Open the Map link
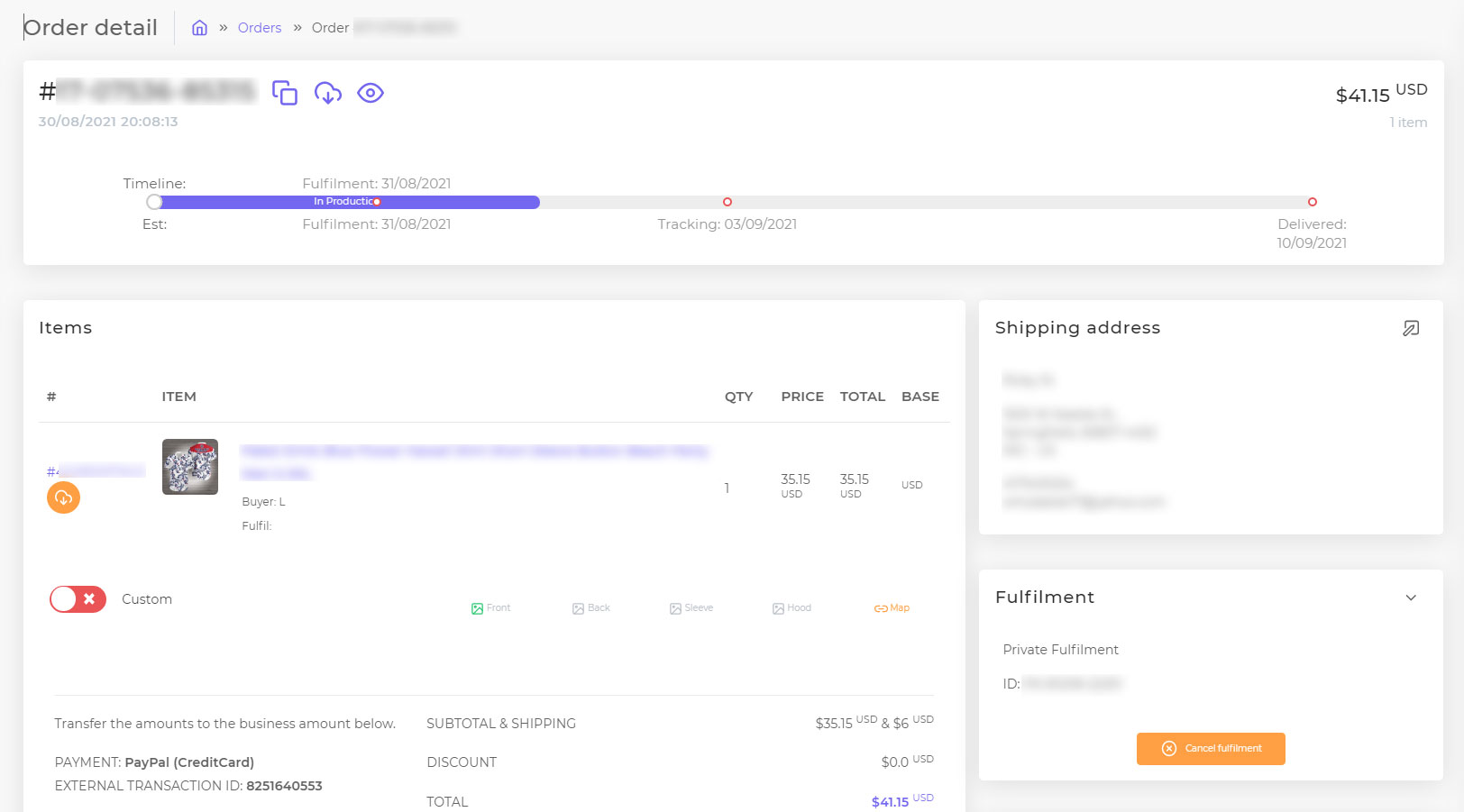1464x812 pixels. pos(892,608)
